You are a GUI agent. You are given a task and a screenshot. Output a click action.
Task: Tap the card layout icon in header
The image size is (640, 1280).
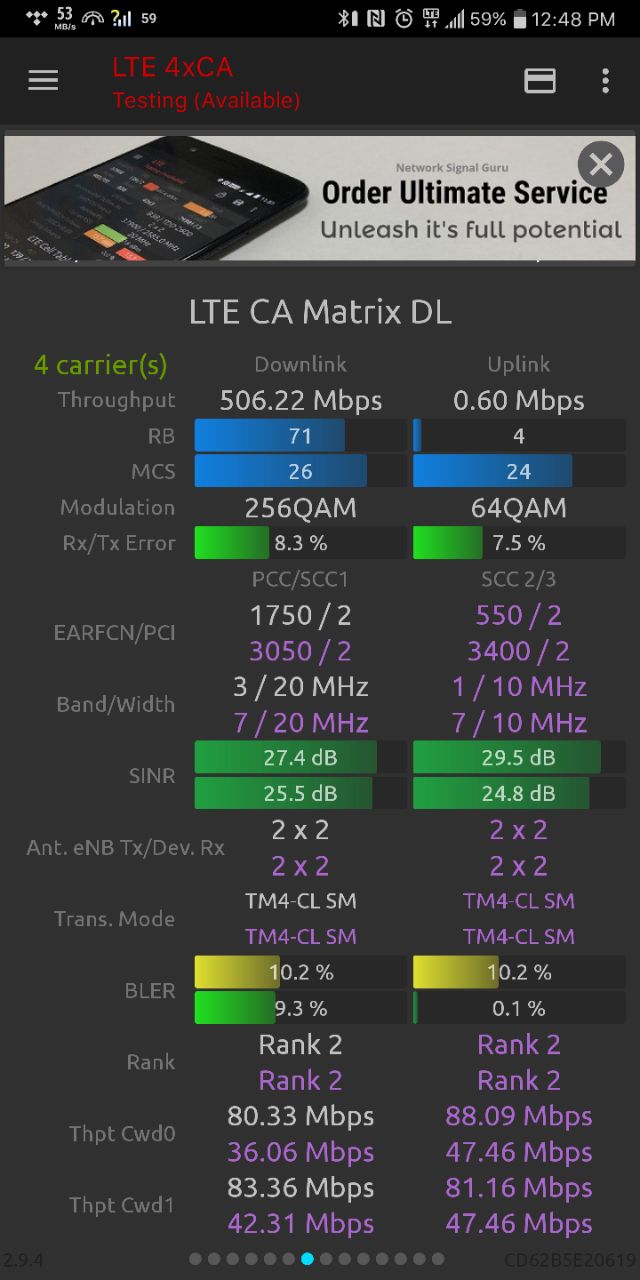pos(540,81)
